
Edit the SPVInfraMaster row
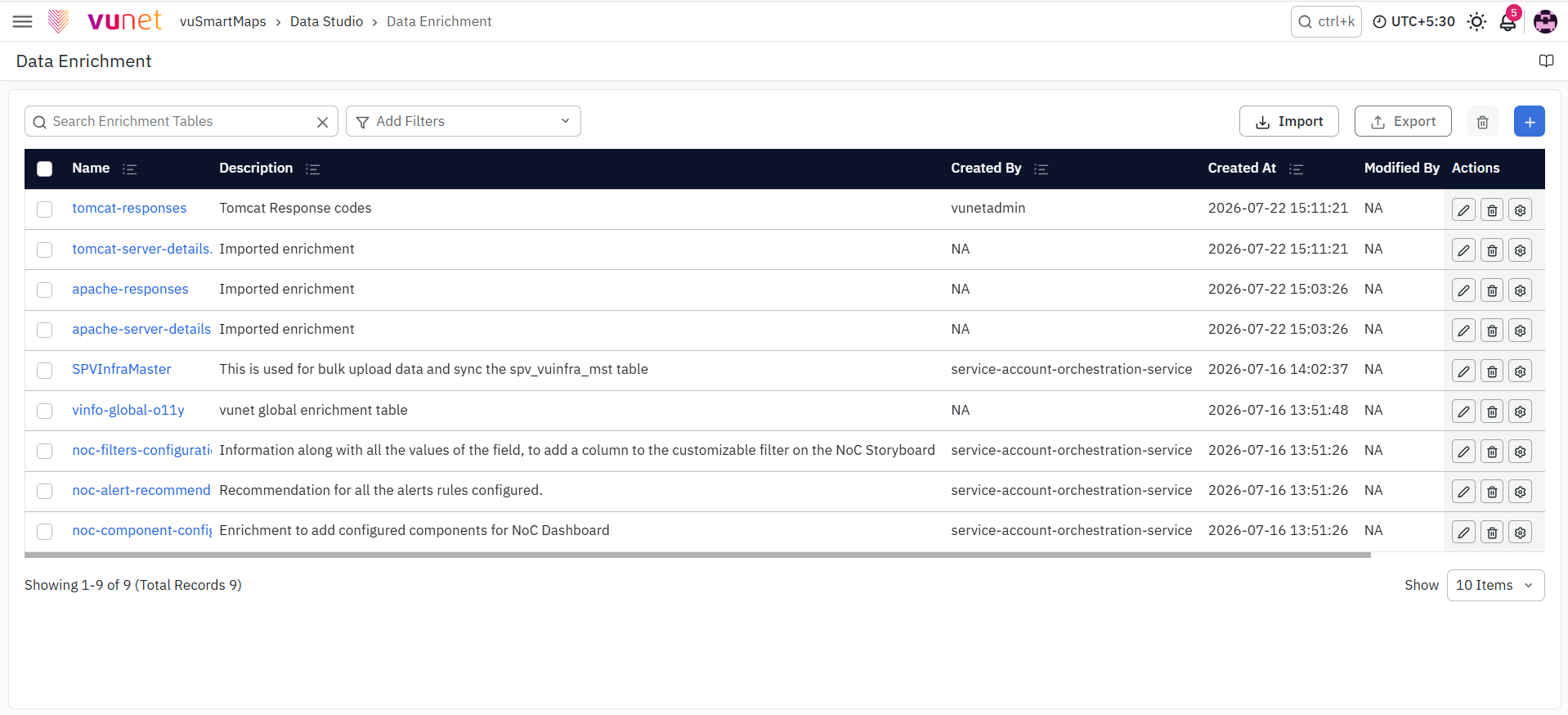click(x=1463, y=371)
